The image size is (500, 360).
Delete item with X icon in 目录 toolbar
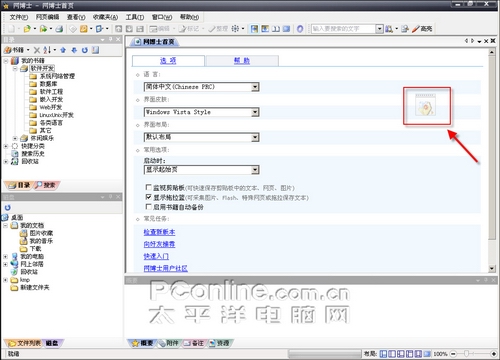pyautogui.click(x=37, y=50)
